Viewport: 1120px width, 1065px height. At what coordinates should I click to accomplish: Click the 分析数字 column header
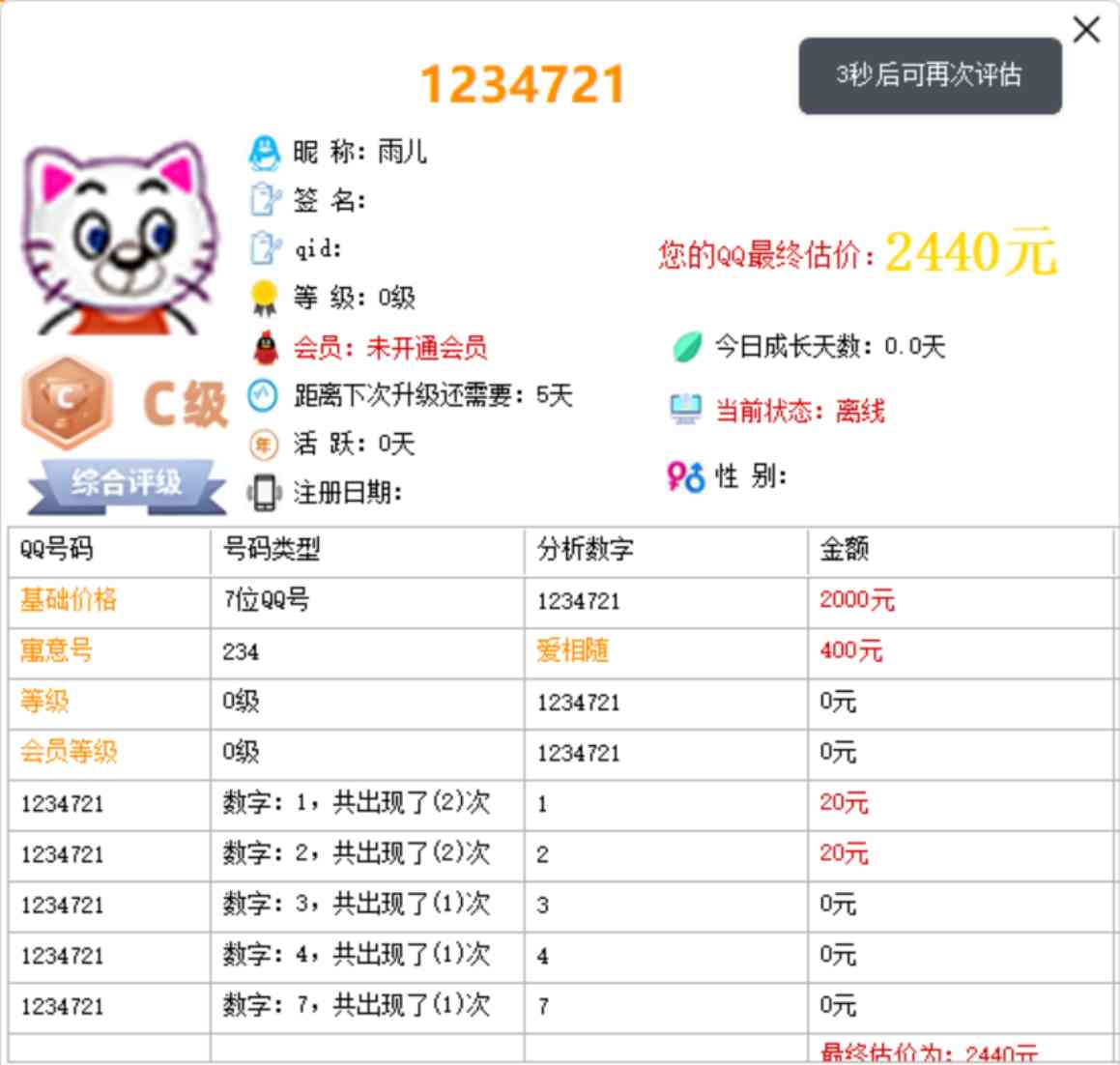point(585,549)
